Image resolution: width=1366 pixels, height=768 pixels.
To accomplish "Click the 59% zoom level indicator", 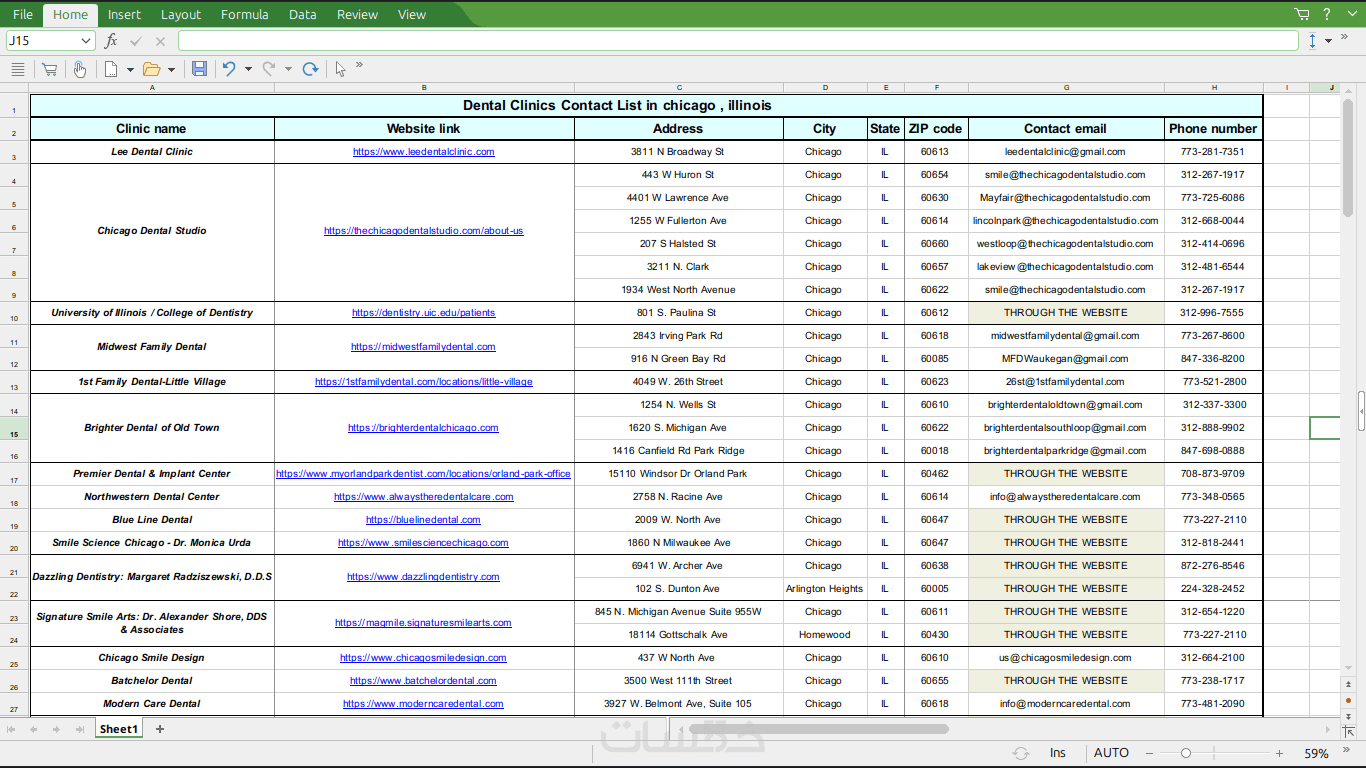I will pos(1316,753).
